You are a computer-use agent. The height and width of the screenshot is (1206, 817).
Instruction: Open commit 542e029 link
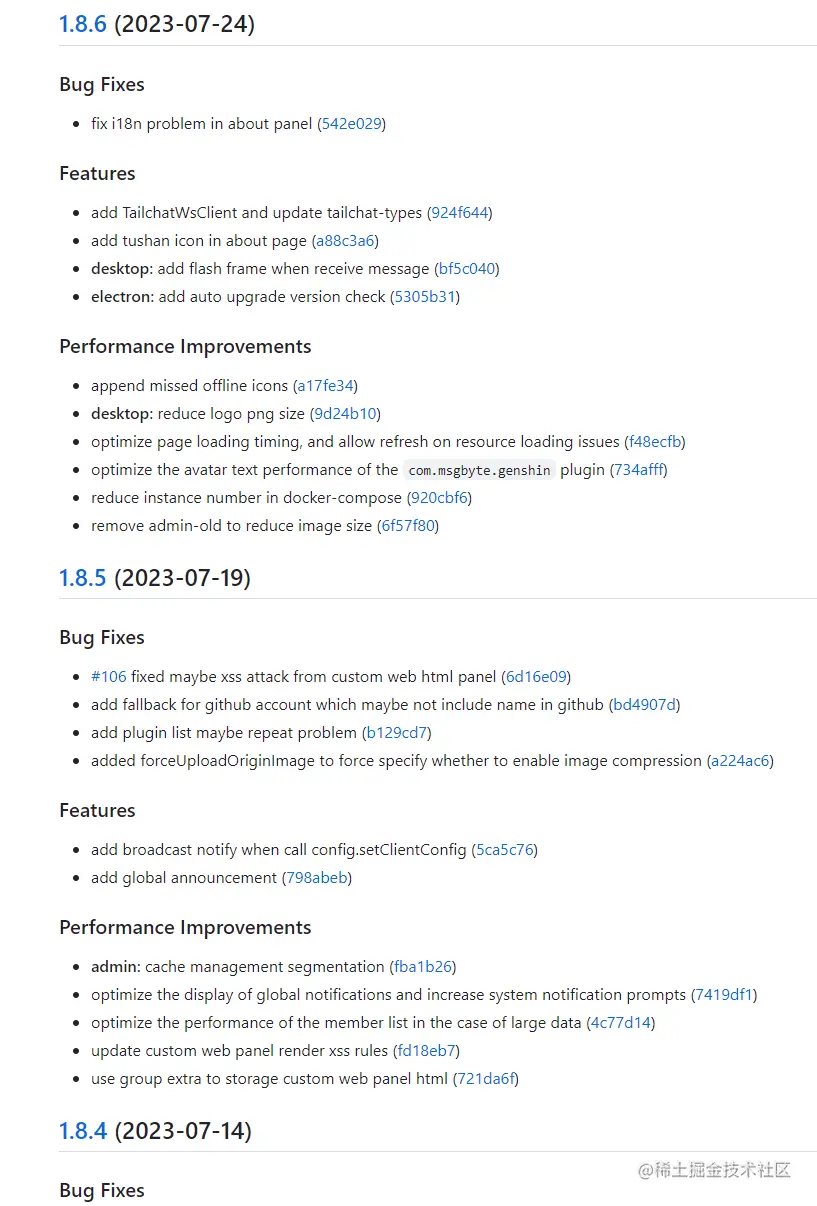[x=351, y=124]
